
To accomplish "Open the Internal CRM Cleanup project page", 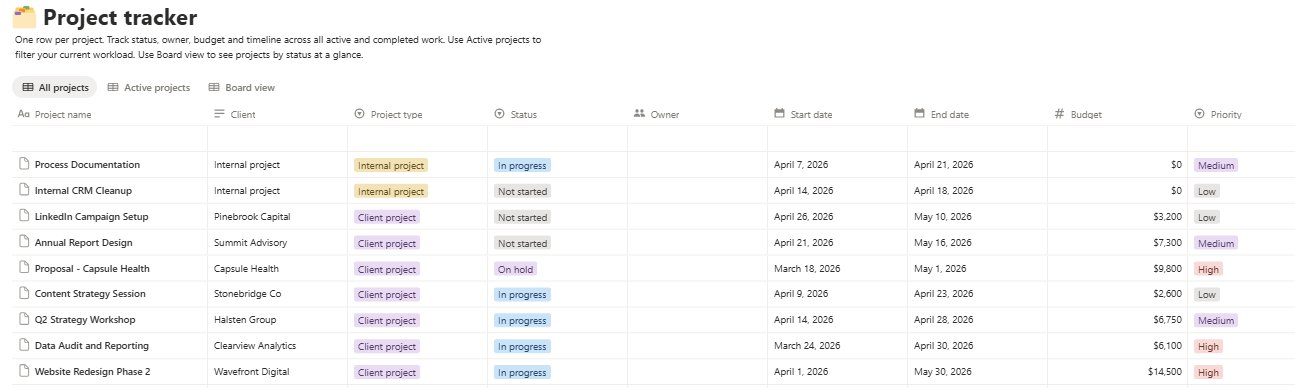I will pyautogui.click(x=83, y=191).
